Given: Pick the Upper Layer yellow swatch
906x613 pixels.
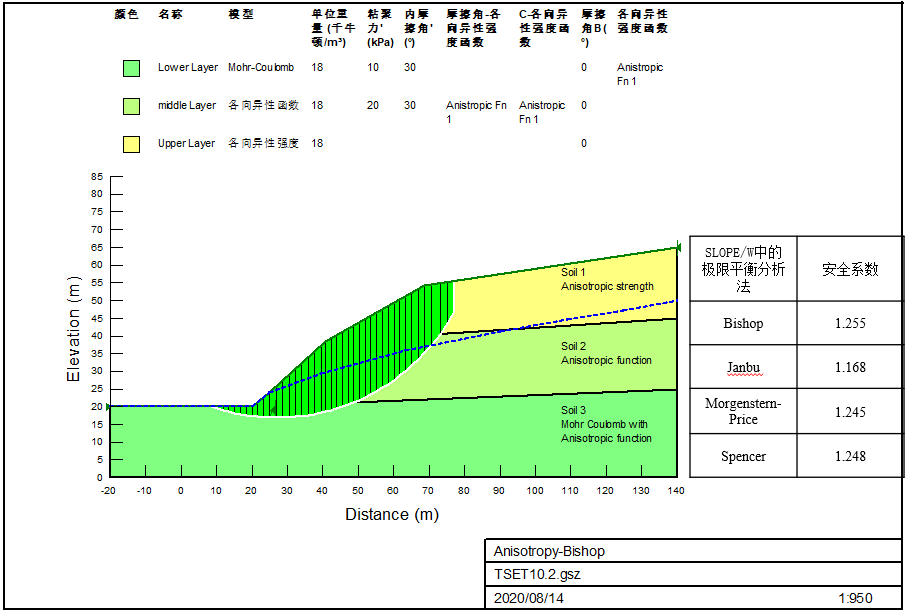Looking at the screenshot, I should [x=131, y=144].
